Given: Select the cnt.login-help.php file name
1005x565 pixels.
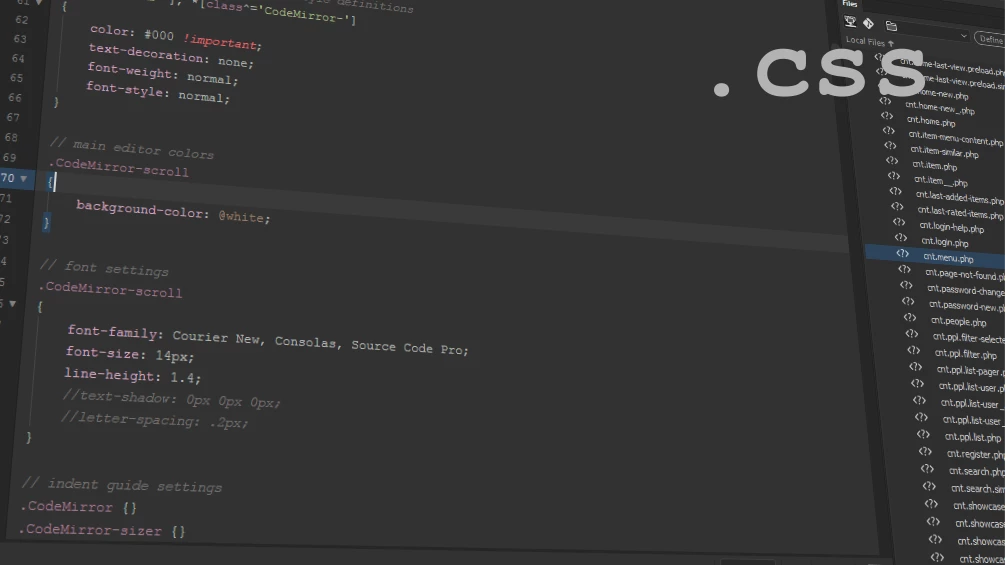Looking at the screenshot, I should coord(952,227).
